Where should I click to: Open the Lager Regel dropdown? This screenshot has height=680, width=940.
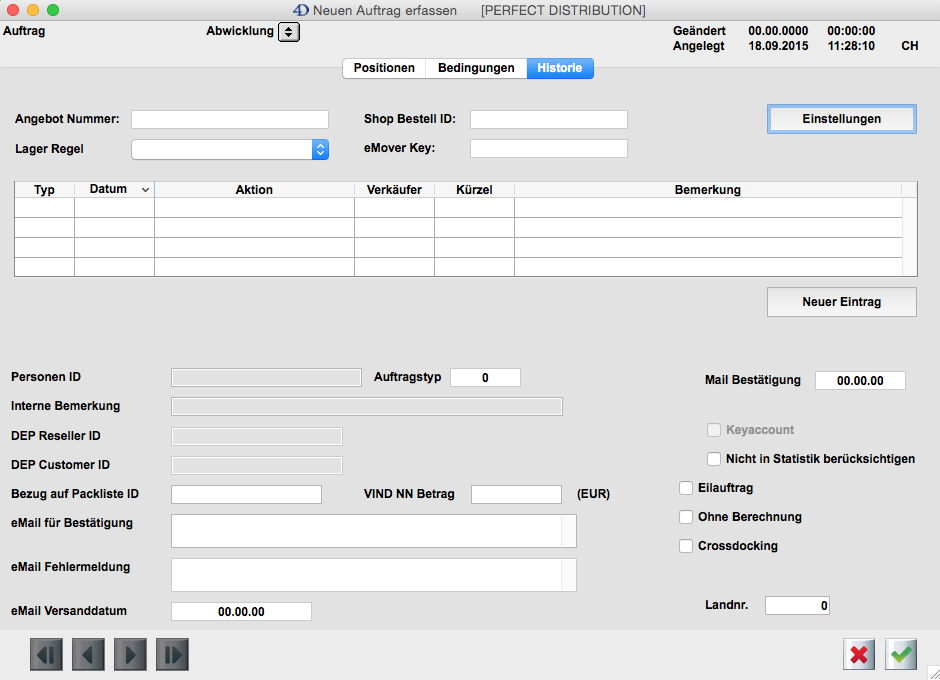click(320, 149)
